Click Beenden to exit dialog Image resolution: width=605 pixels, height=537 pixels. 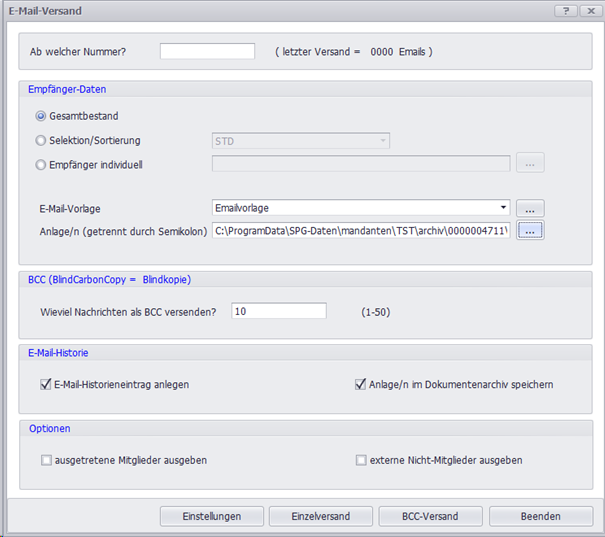[x=540, y=516]
